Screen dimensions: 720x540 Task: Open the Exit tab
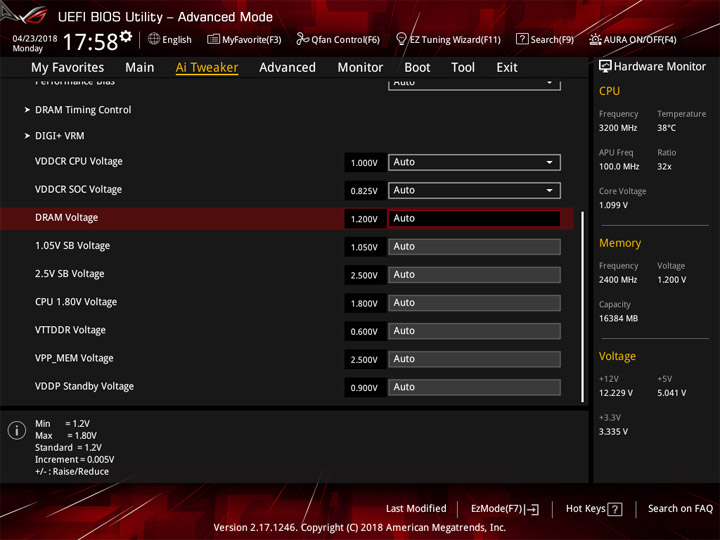pos(507,68)
